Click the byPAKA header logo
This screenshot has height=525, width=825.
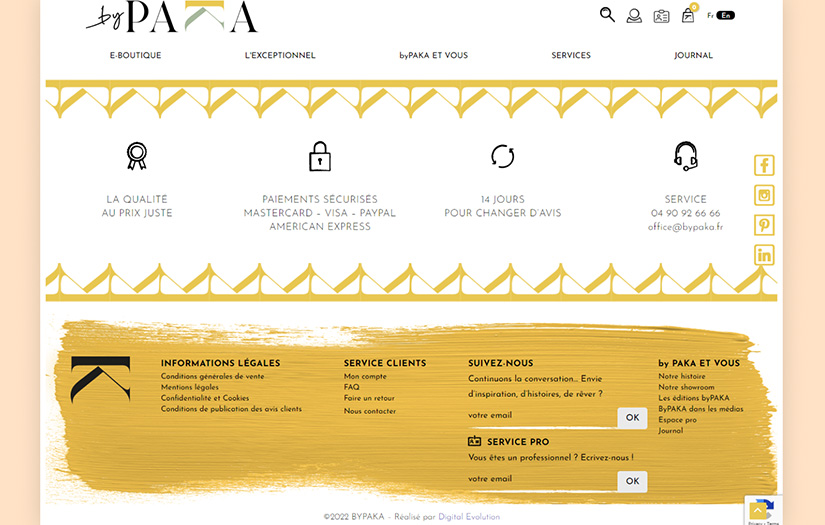coord(172,16)
